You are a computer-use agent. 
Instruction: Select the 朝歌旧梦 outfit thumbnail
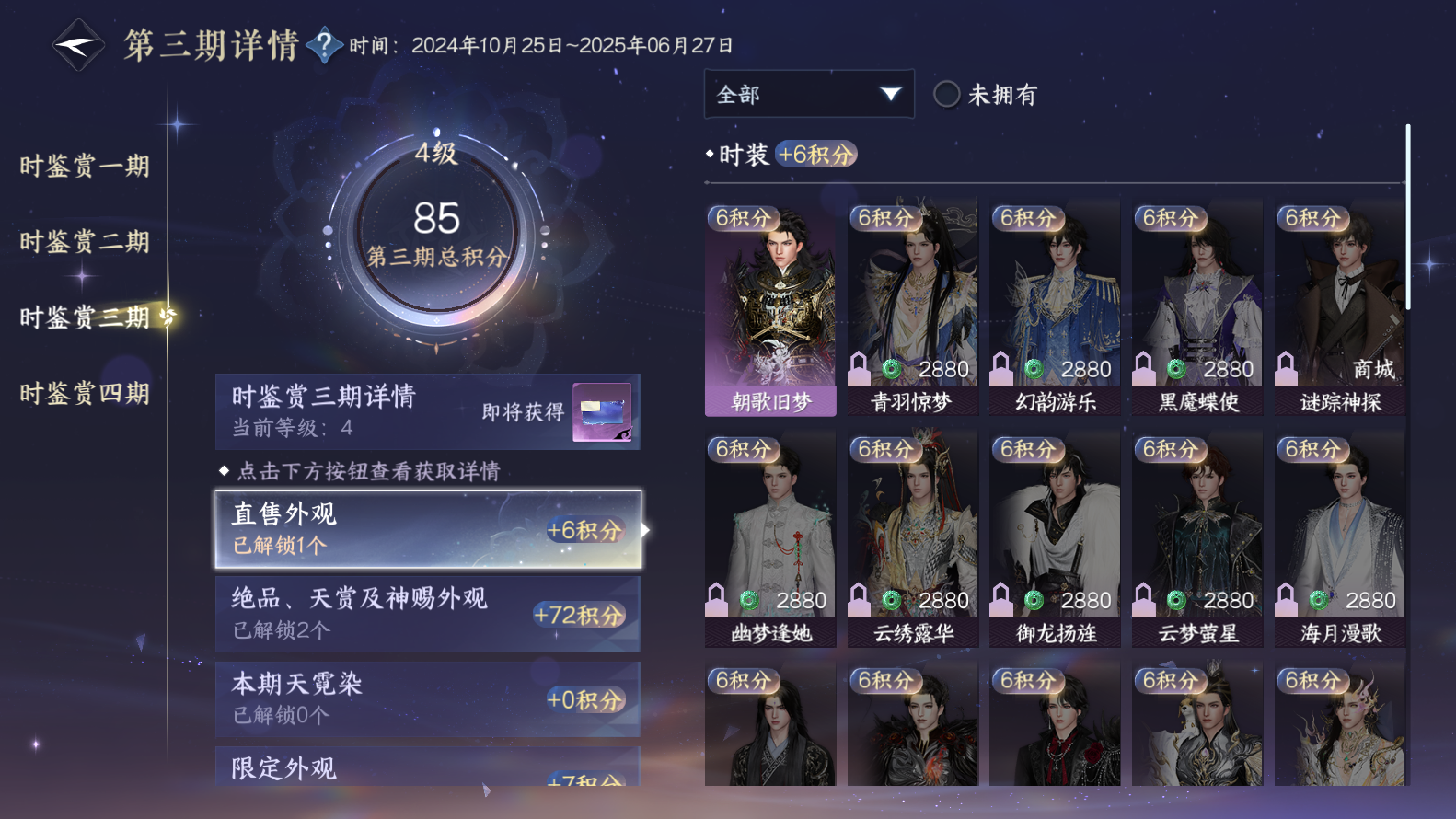pos(771,307)
